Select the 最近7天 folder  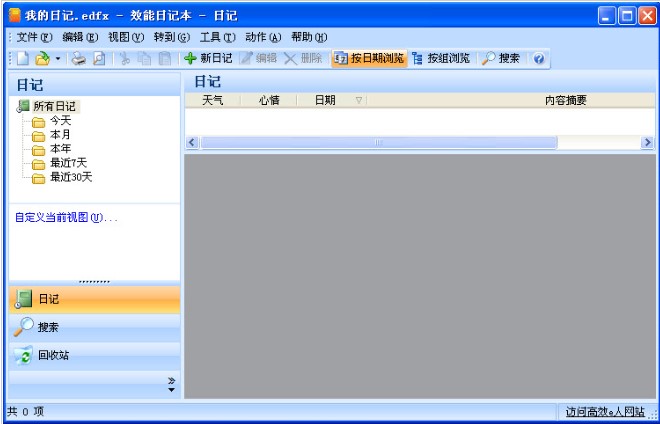68,163
